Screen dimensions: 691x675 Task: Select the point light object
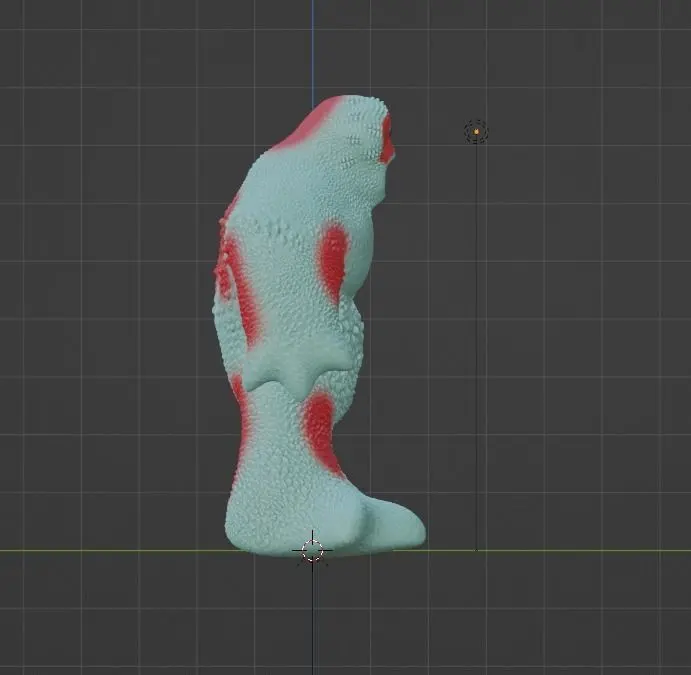(476, 131)
